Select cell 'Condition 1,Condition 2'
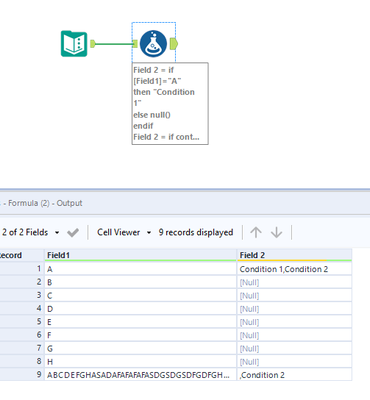370x400 pixels. click(294, 269)
